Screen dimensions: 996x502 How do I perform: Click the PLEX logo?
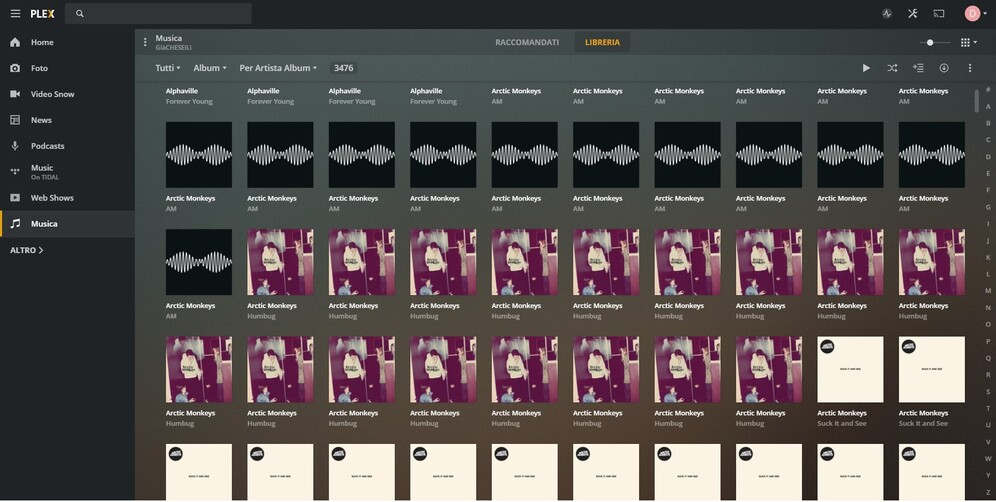(x=43, y=13)
